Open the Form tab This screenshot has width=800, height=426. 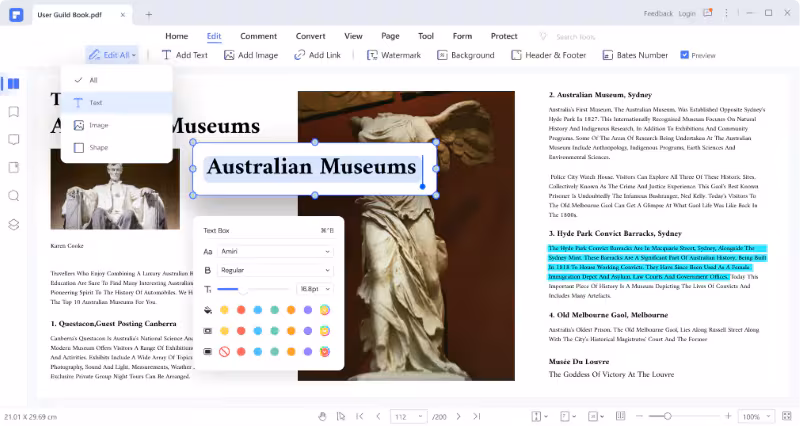[x=462, y=36]
